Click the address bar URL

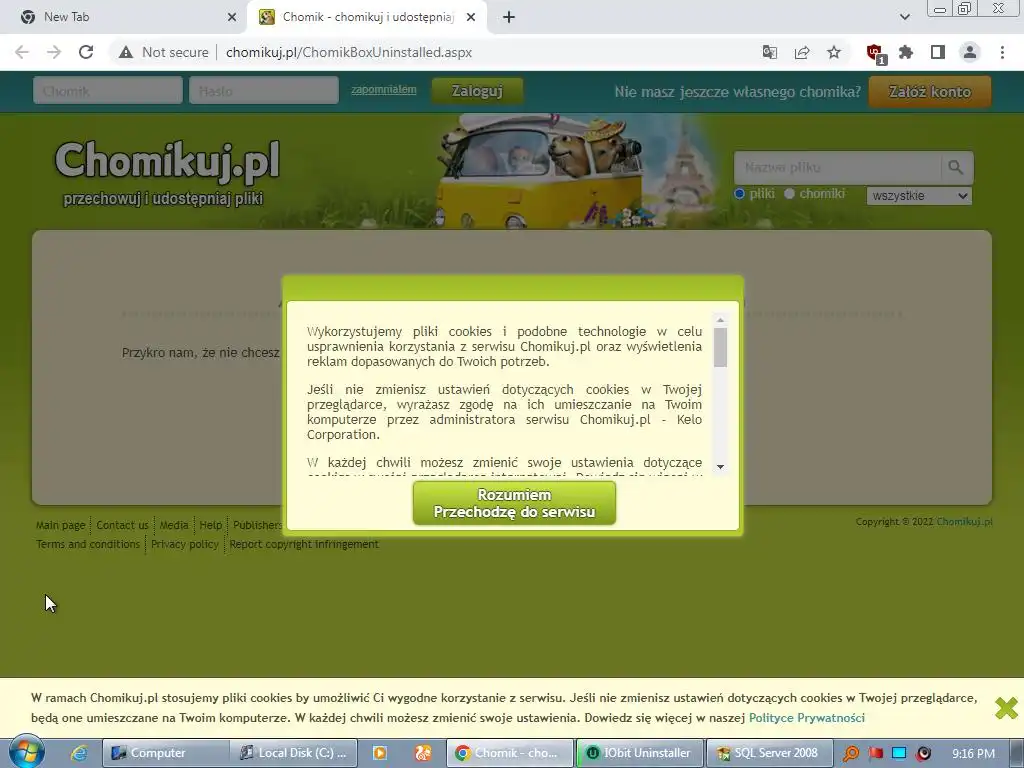pyautogui.click(x=349, y=52)
